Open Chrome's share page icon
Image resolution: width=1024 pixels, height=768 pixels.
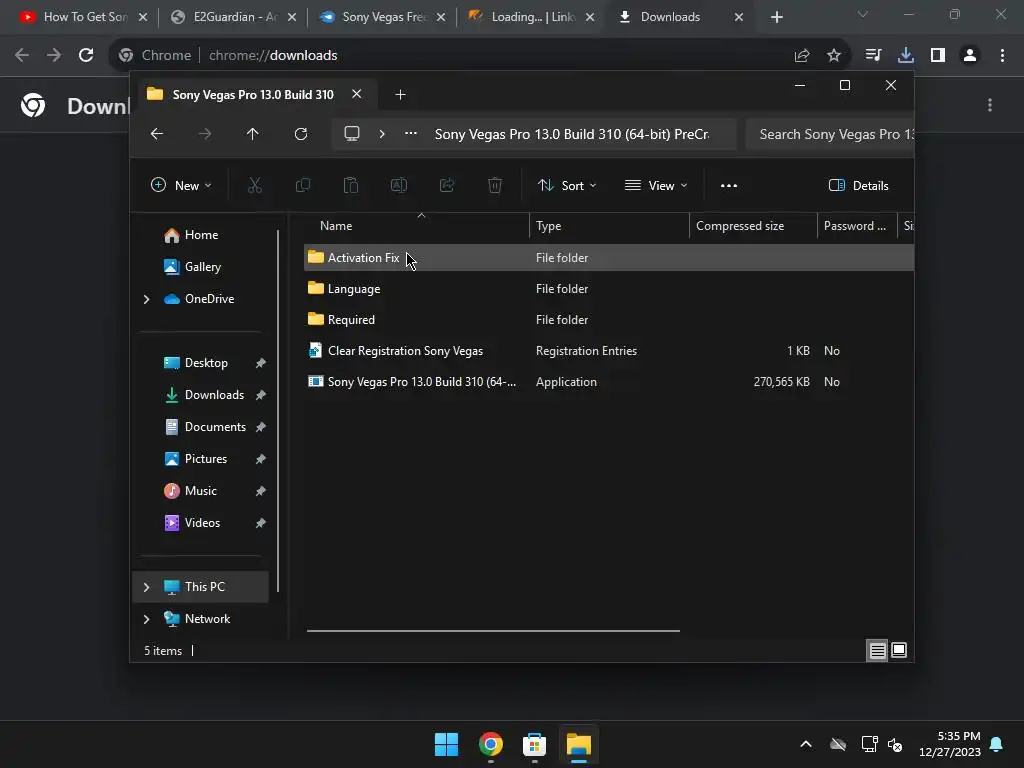(x=802, y=56)
